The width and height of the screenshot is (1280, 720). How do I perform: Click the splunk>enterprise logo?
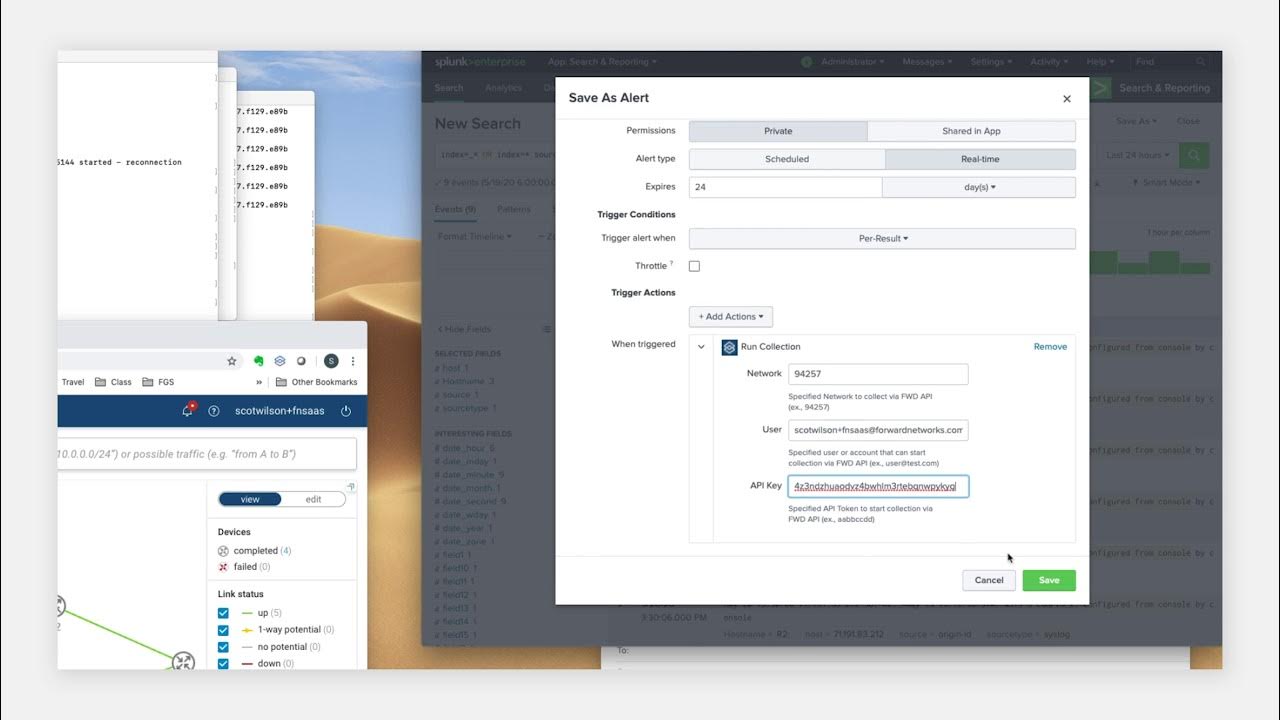479,62
